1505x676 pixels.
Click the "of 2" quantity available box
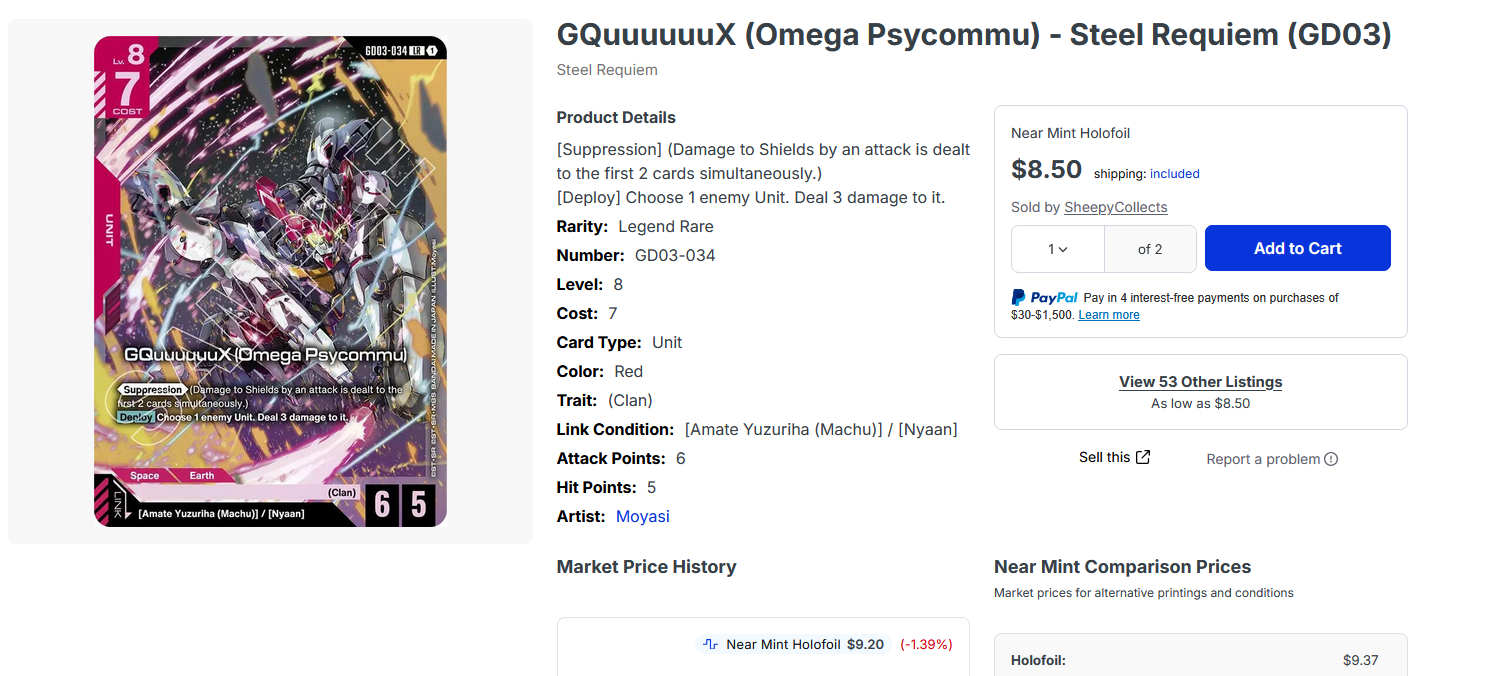tap(1150, 249)
